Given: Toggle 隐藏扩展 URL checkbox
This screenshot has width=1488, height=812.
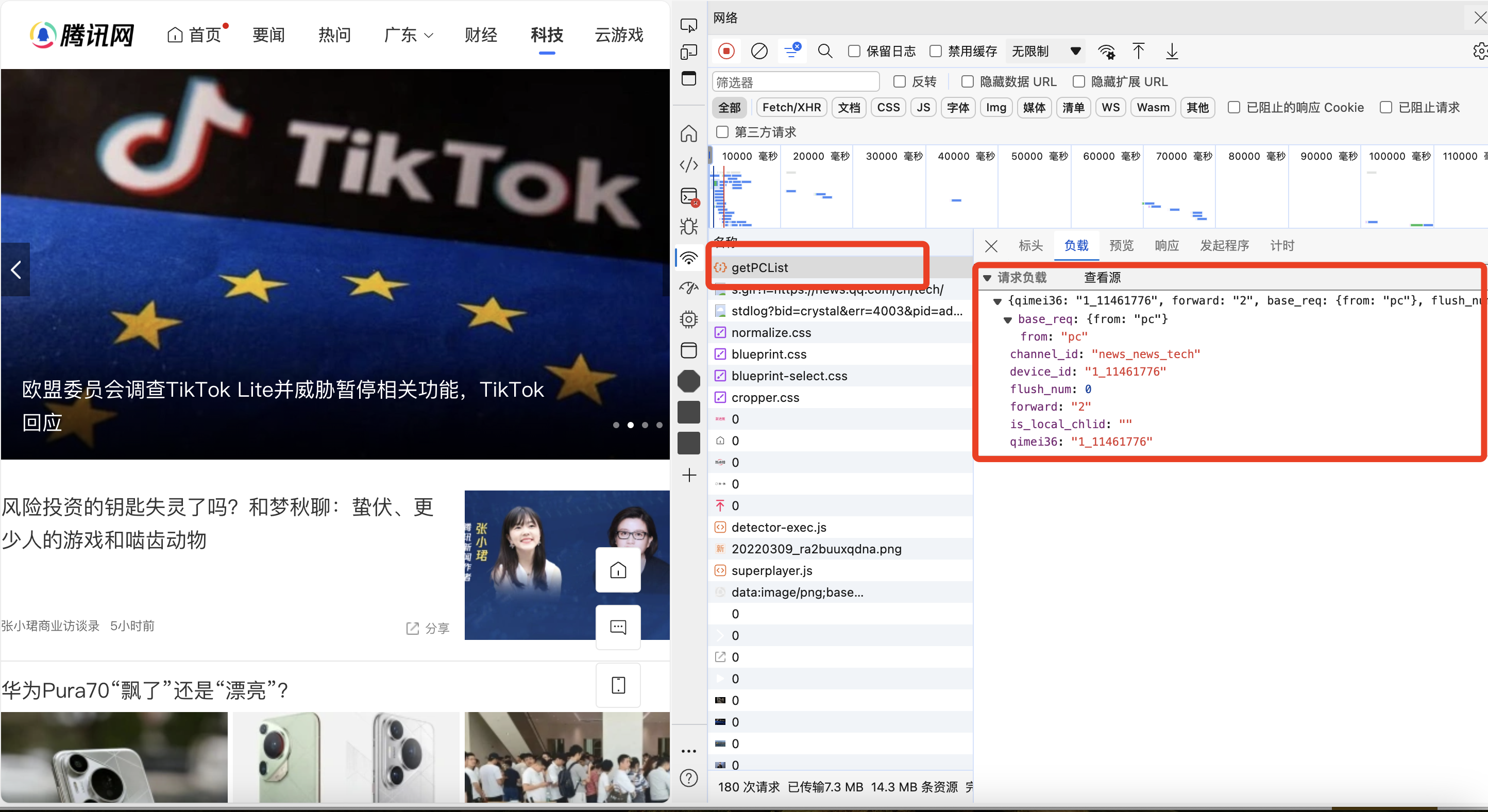Looking at the screenshot, I should point(1078,81).
